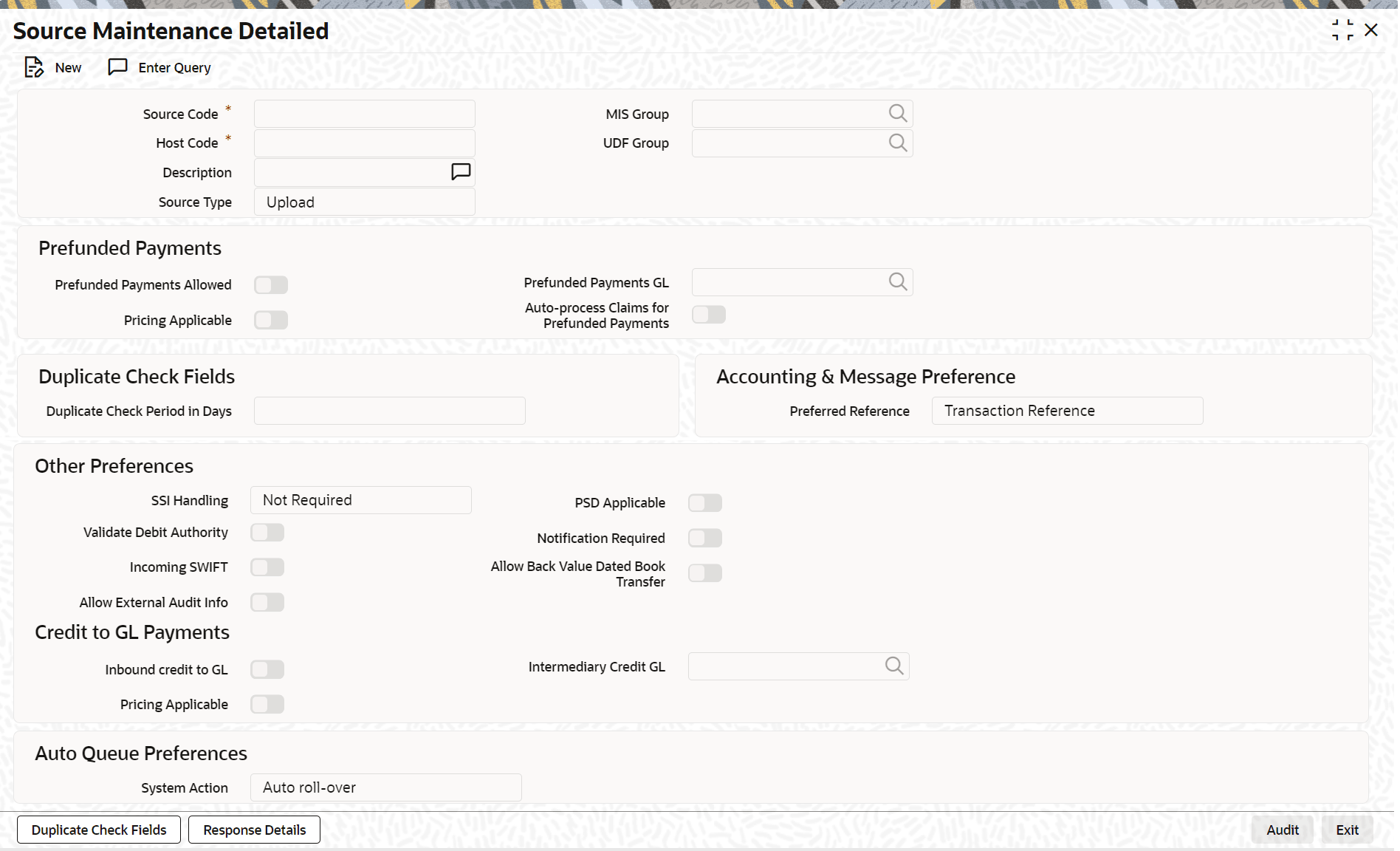Click the Audit button
The image size is (1400, 851).
pyautogui.click(x=1282, y=830)
